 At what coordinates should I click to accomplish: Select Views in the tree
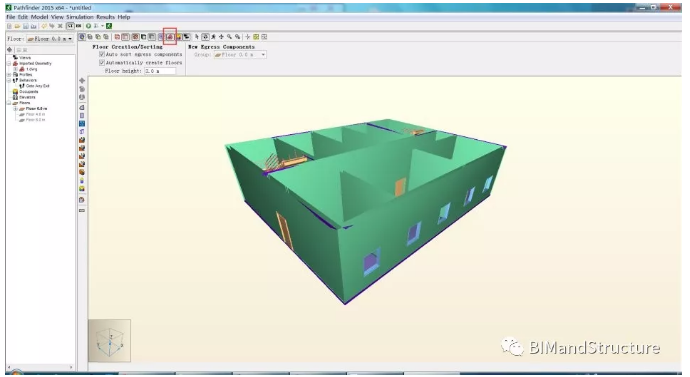[25, 58]
